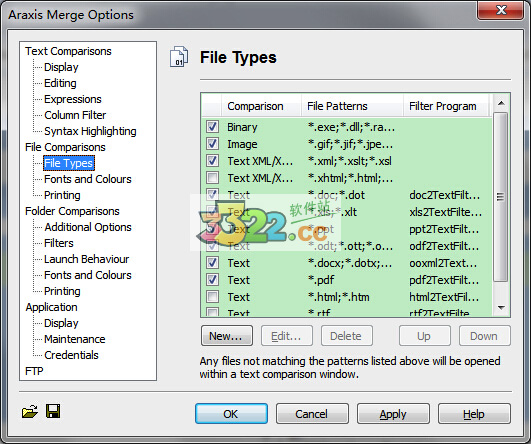Click the Help button
The height and width of the screenshot is (444, 531).
pos(474,414)
